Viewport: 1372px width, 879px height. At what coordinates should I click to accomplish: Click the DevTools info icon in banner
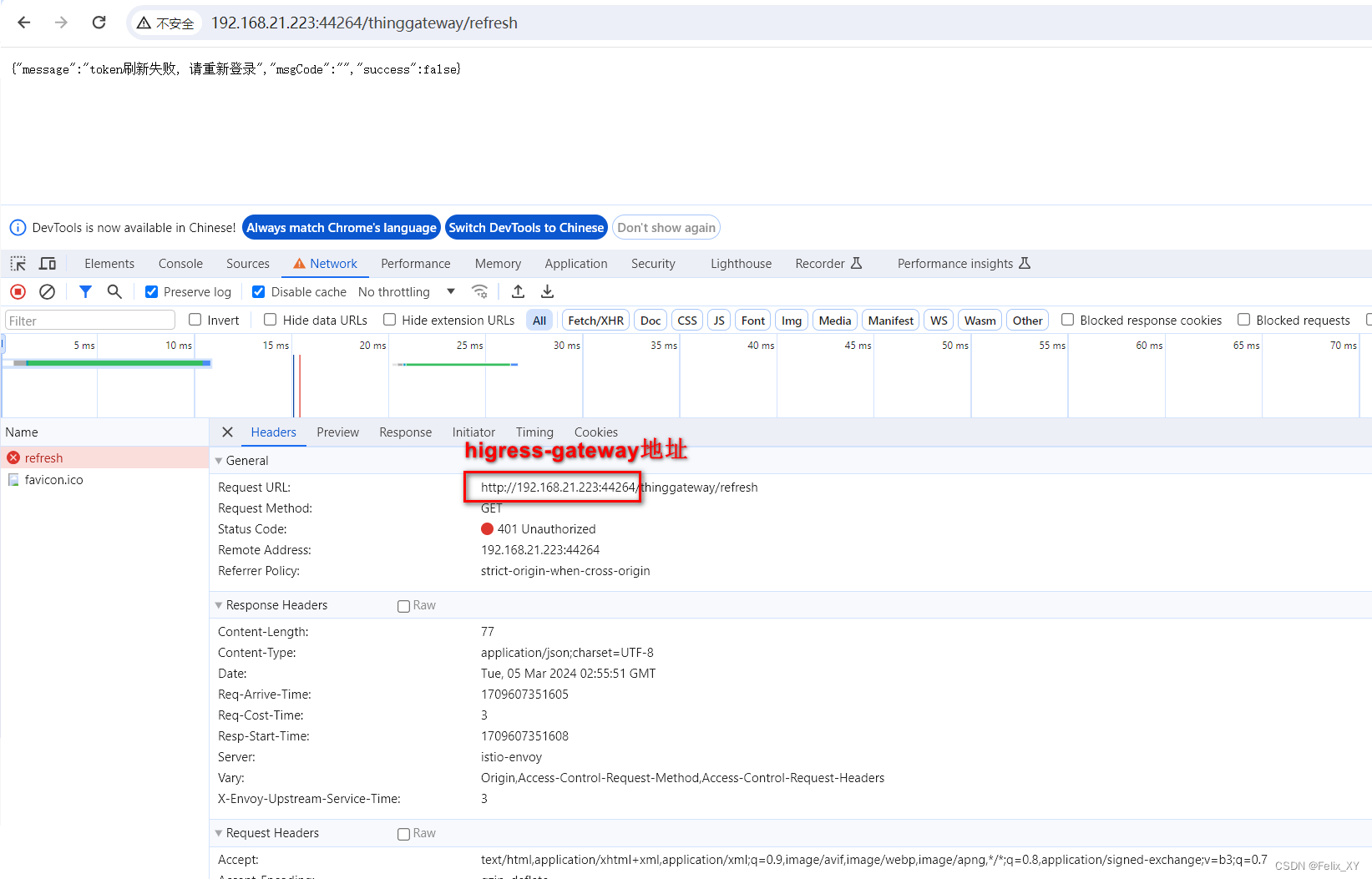[18, 228]
